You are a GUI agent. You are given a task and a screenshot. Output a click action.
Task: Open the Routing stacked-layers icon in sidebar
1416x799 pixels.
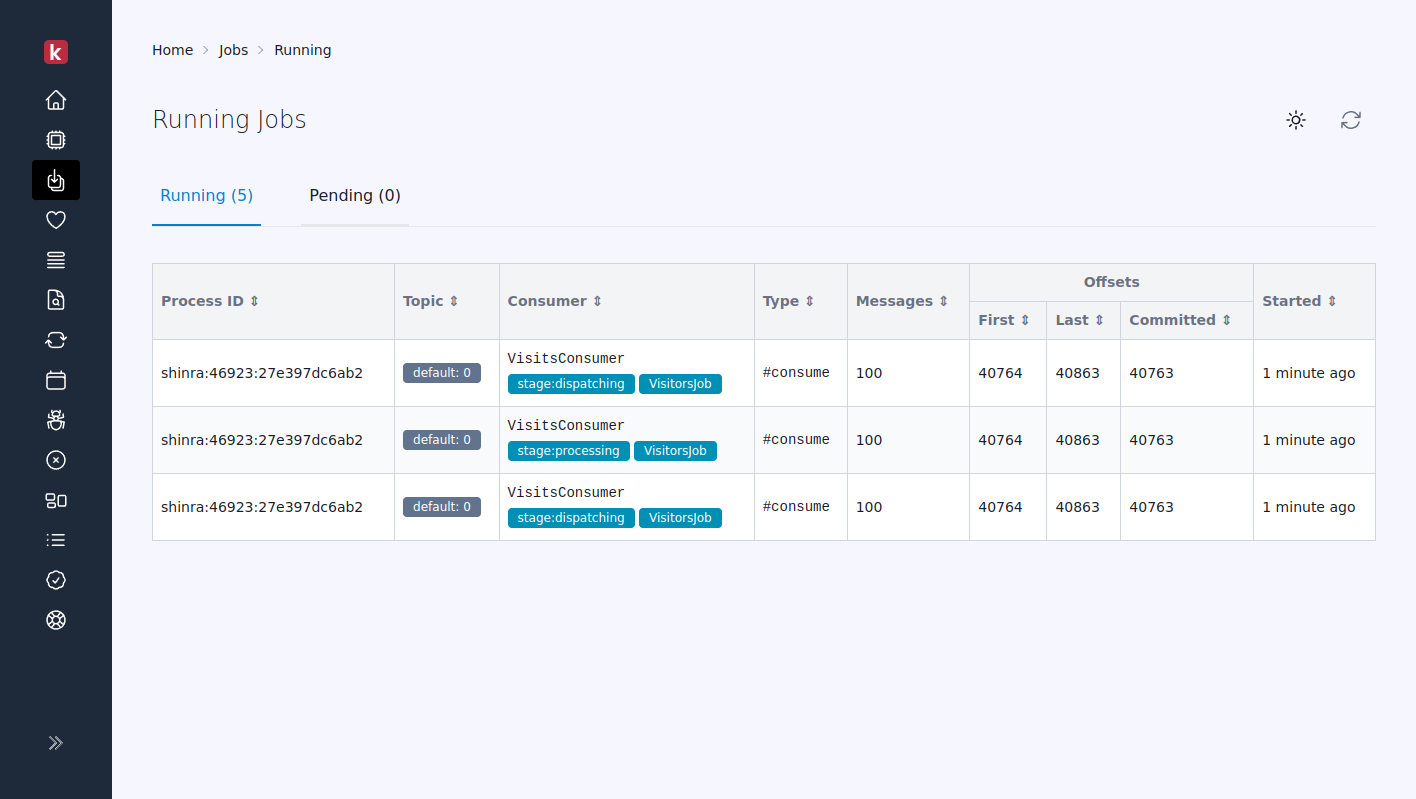pos(56,260)
